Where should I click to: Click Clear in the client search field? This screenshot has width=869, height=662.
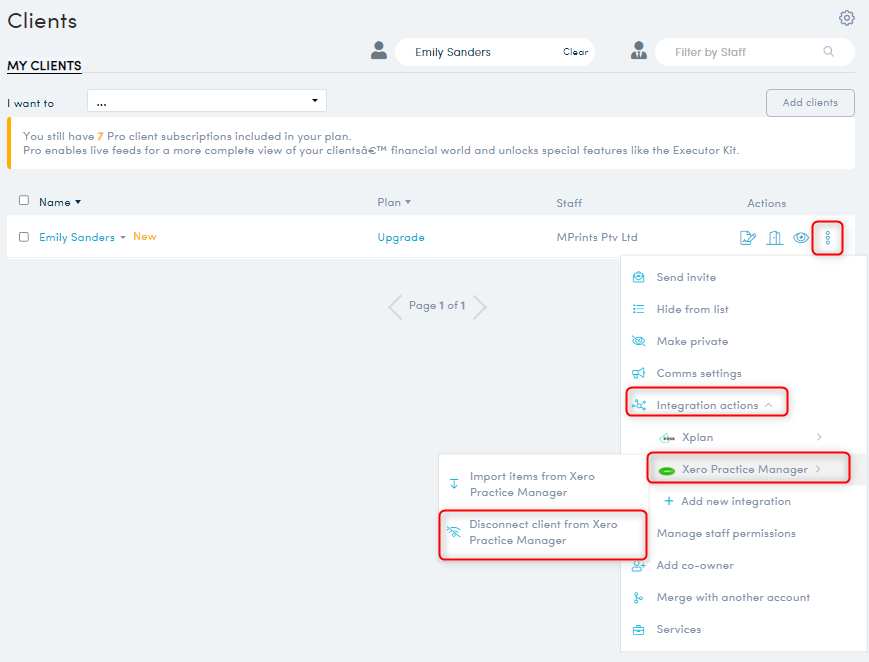point(575,51)
